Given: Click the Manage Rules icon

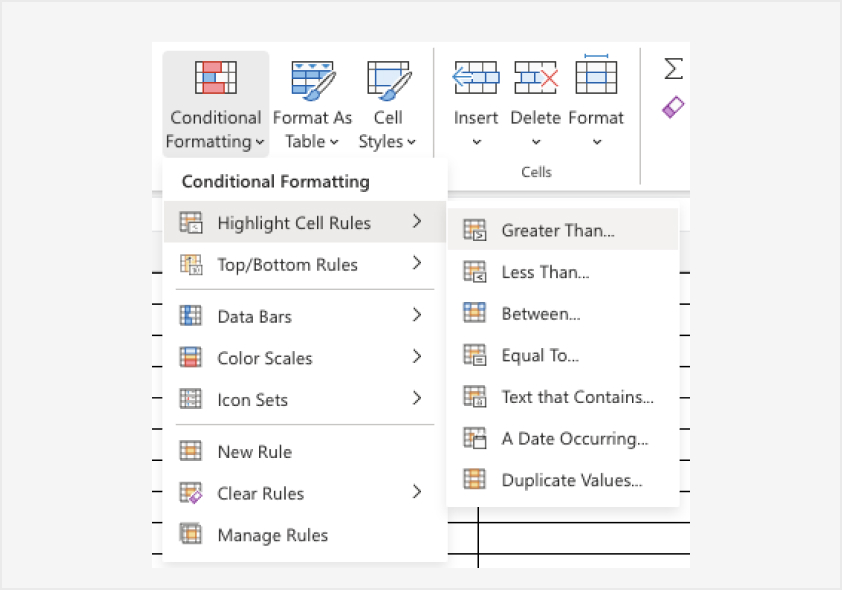Looking at the screenshot, I should click(x=191, y=534).
